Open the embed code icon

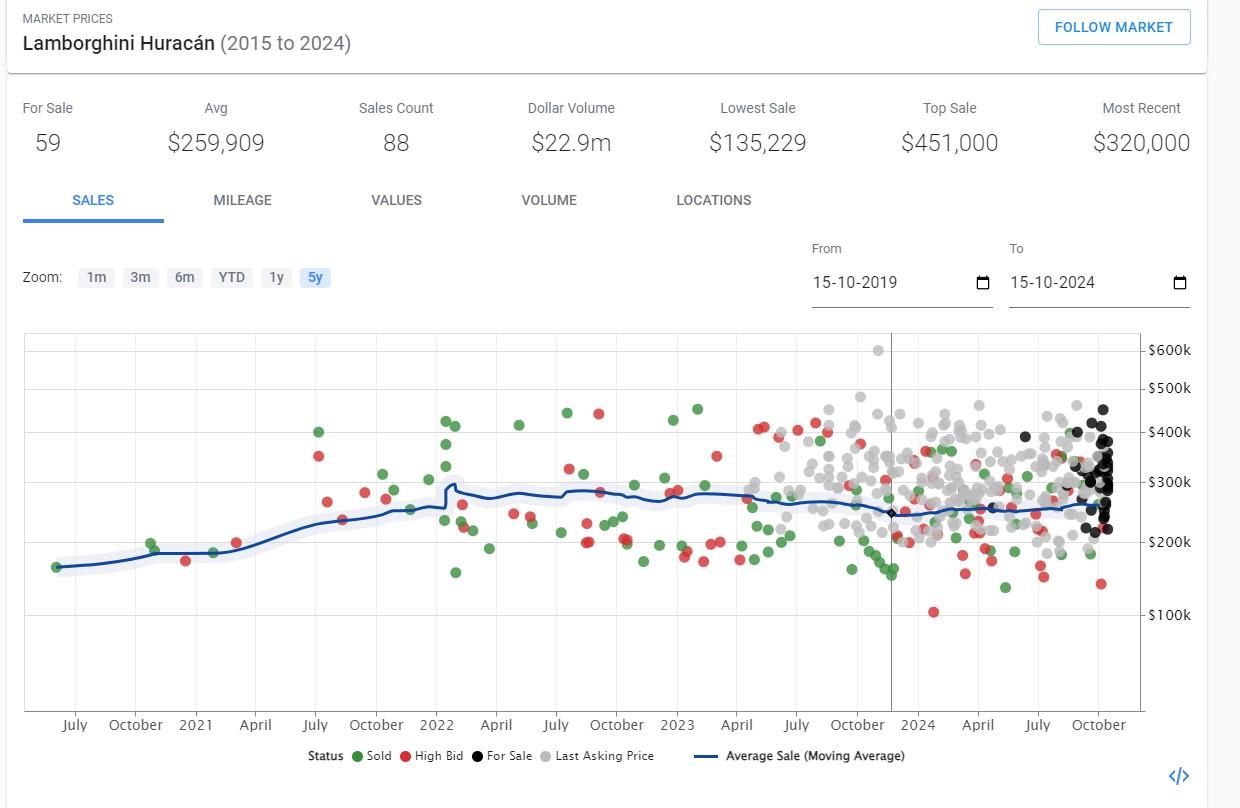tap(1179, 776)
